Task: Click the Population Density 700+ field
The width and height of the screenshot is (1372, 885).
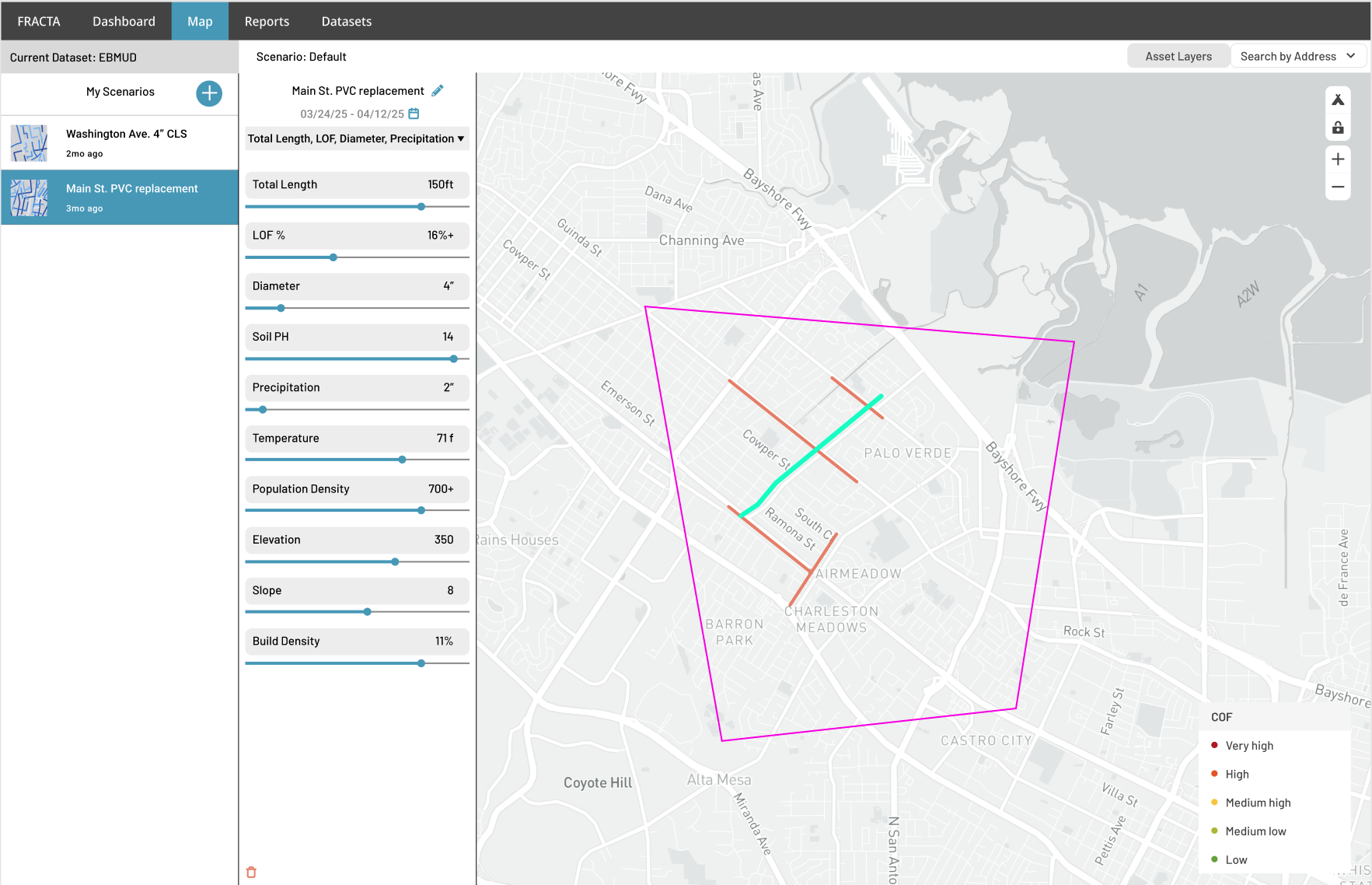Action: [357, 489]
